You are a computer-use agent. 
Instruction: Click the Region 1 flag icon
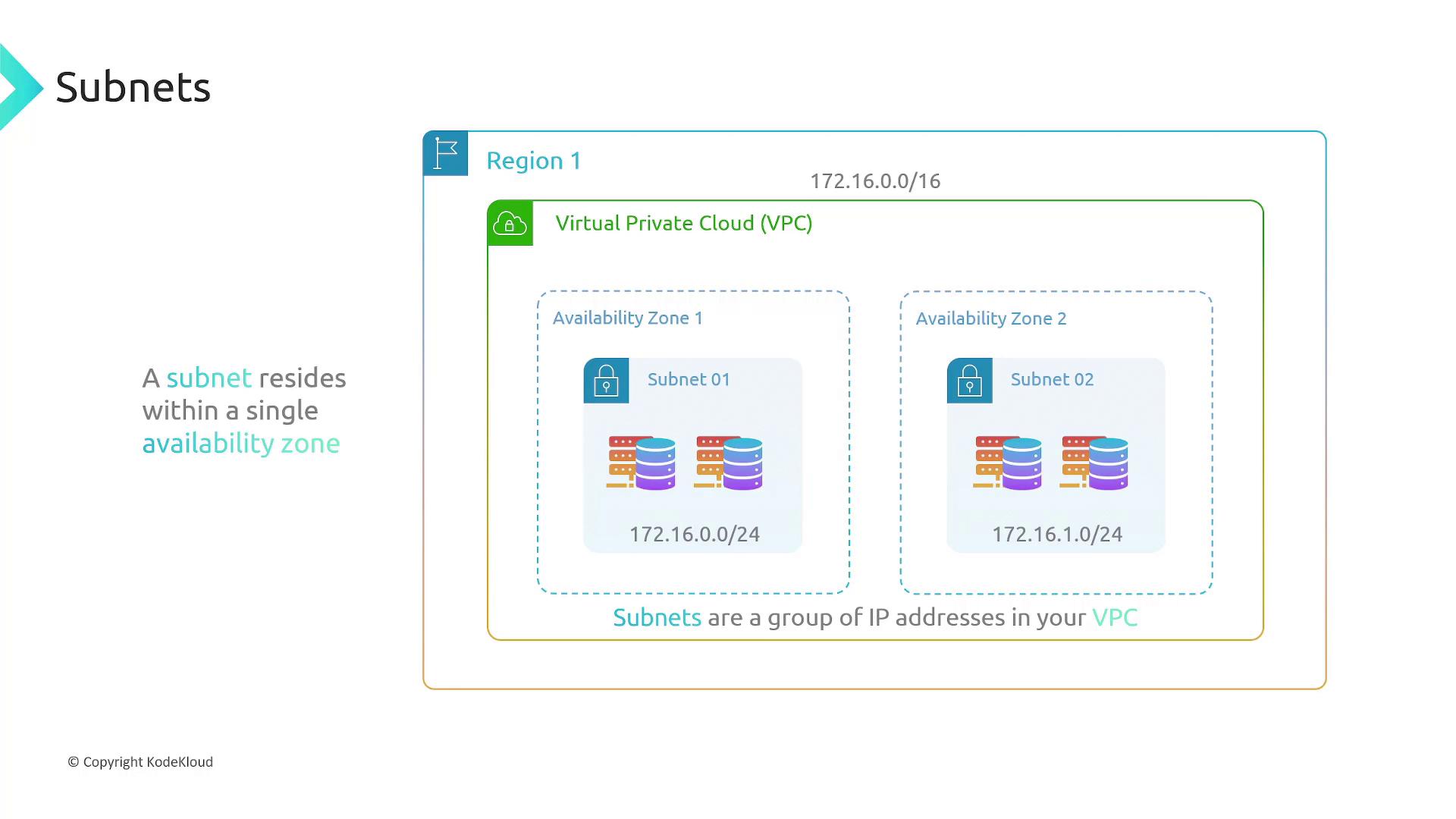(x=445, y=154)
